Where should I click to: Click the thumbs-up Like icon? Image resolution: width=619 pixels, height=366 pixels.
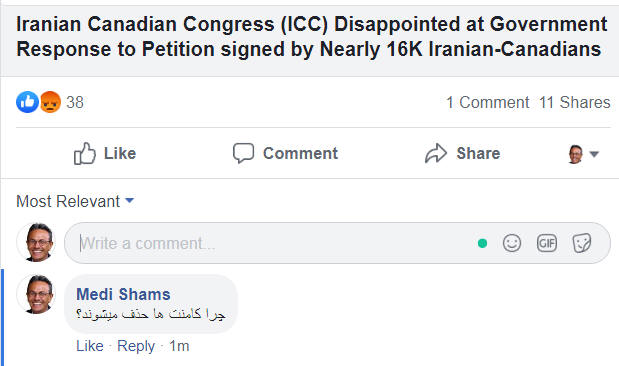coord(85,153)
